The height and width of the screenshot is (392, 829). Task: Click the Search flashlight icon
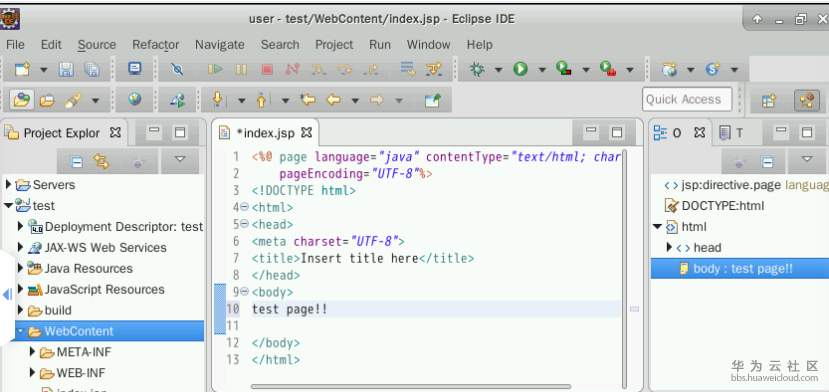(x=73, y=100)
